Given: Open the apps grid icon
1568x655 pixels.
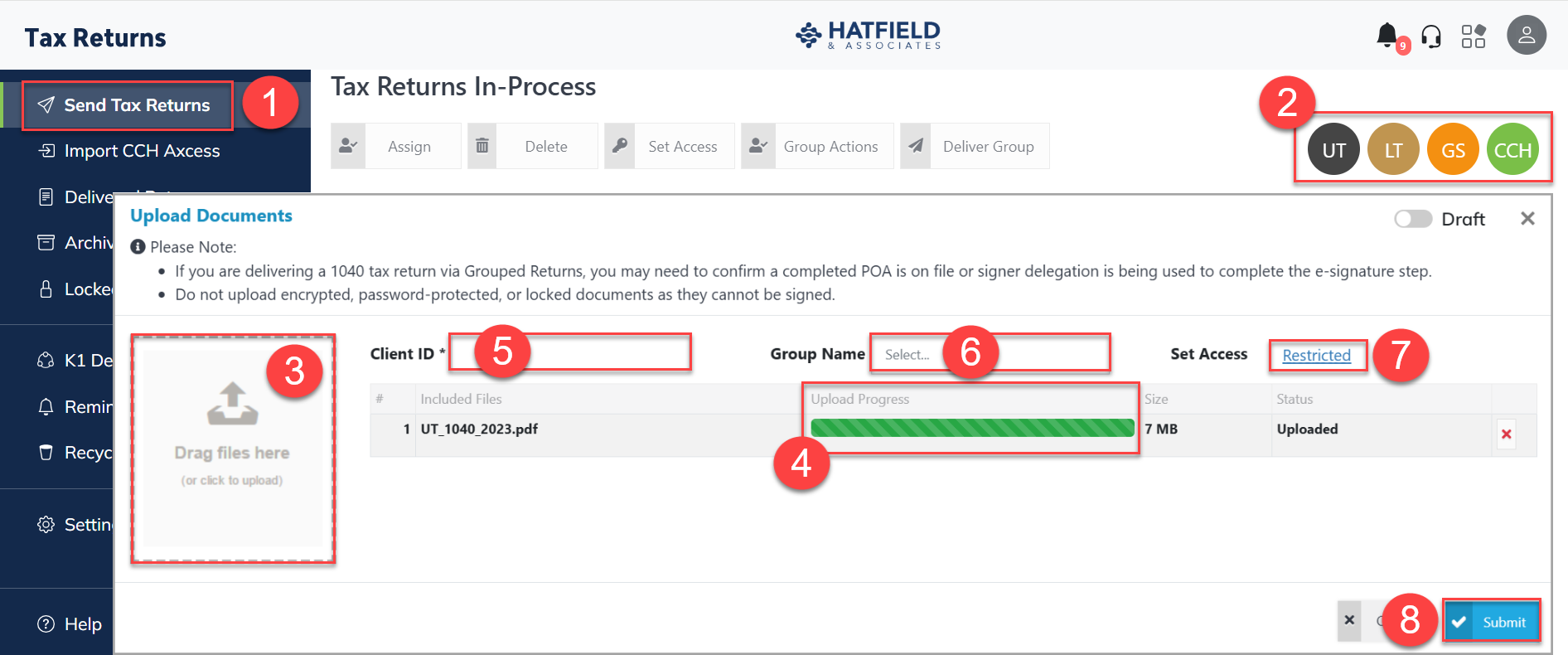Looking at the screenshot, I should [1474, 36].
